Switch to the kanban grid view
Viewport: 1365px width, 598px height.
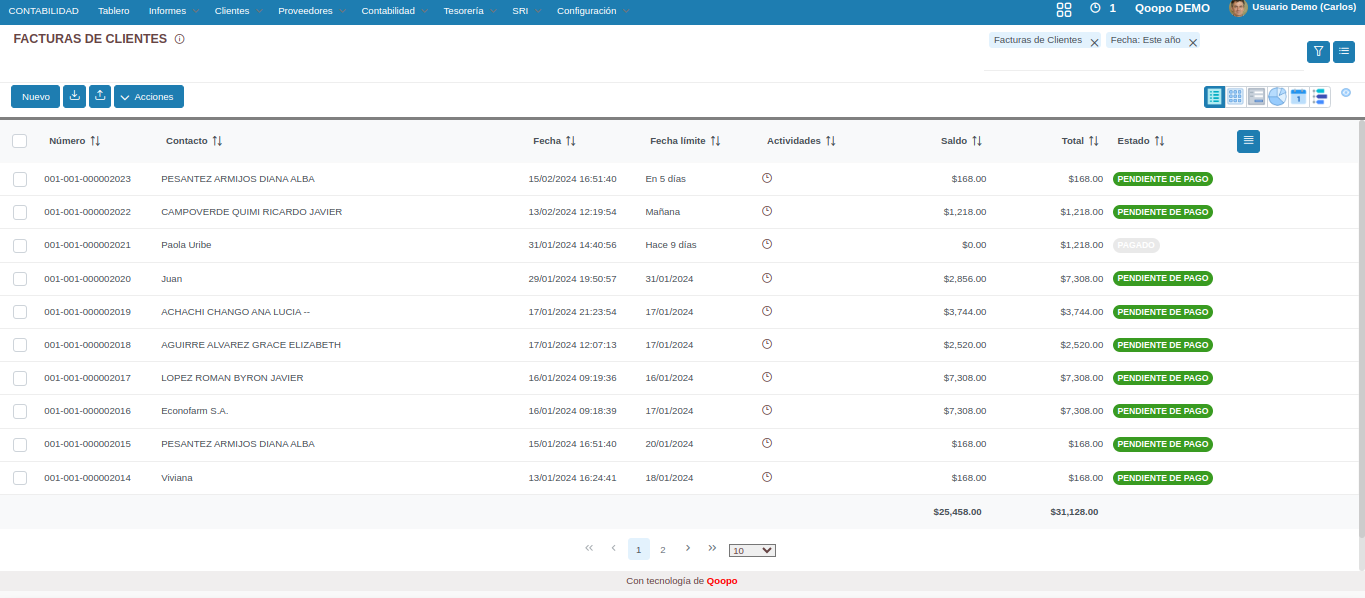pyautogui.click(x=1235, y=97)
